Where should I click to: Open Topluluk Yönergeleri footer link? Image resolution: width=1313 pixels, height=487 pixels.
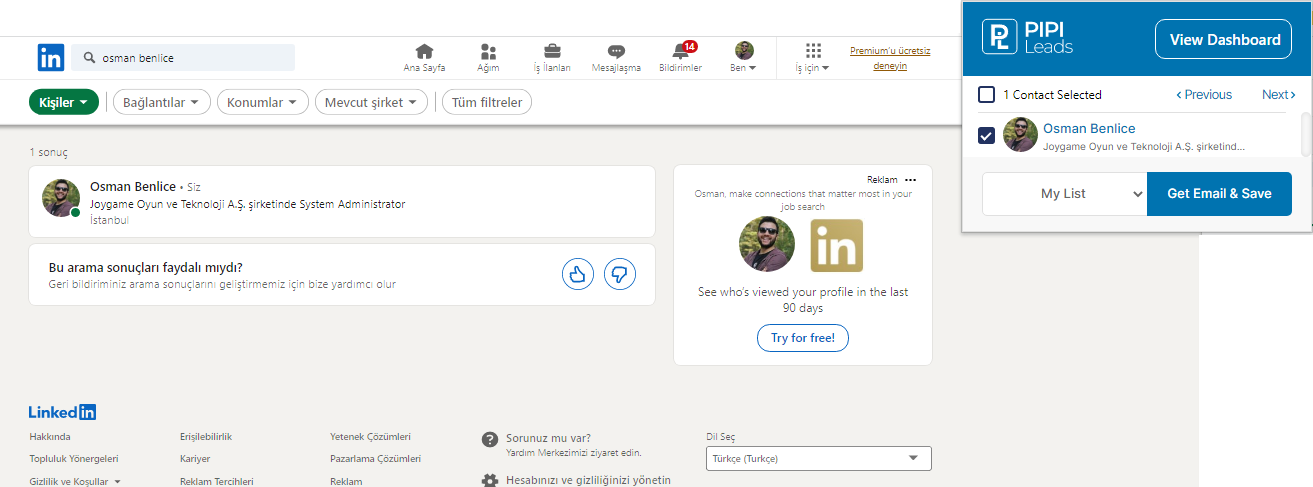pos(74,459)
